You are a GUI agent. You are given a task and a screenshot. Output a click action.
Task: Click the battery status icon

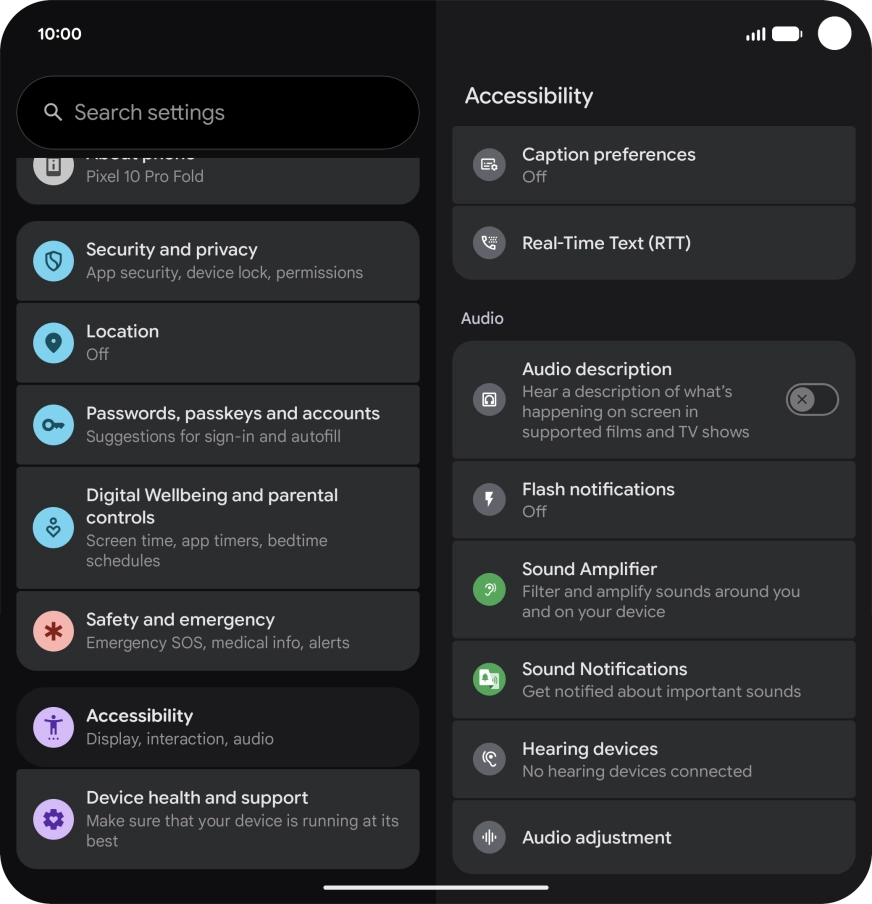pos(787,34)
